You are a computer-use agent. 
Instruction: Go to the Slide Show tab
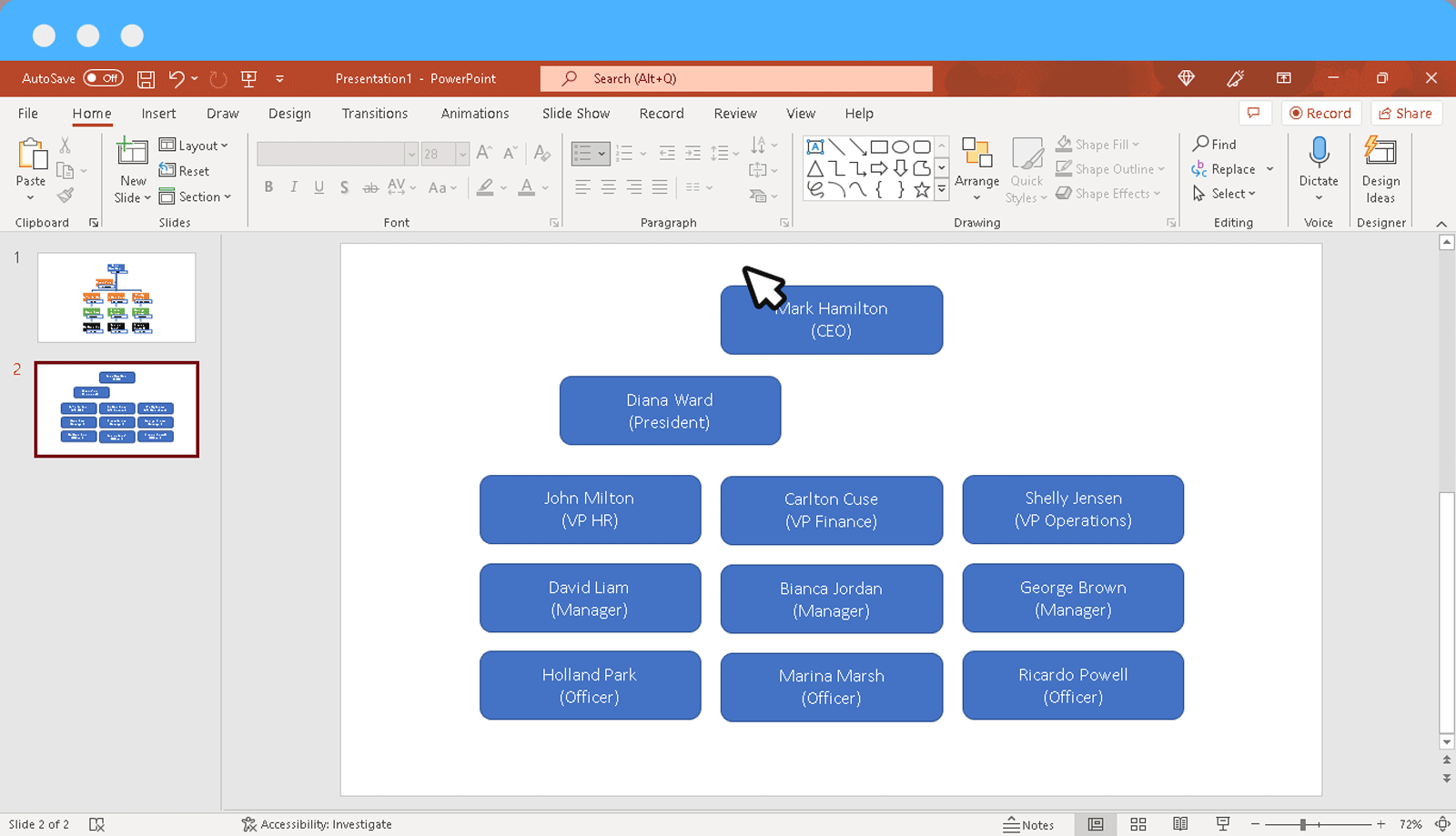tap(576, 114)
